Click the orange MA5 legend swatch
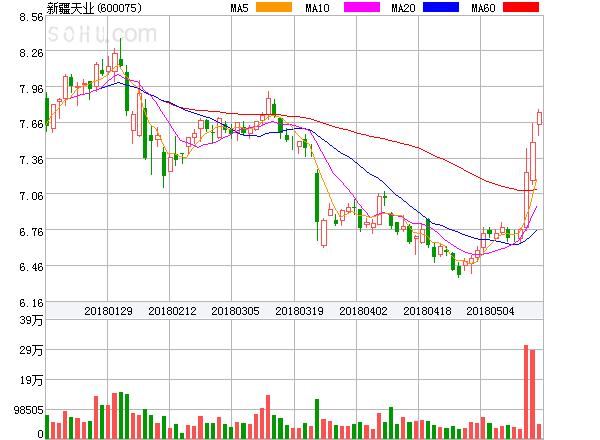This screenshot has width=600, height=440. (274, 7)
